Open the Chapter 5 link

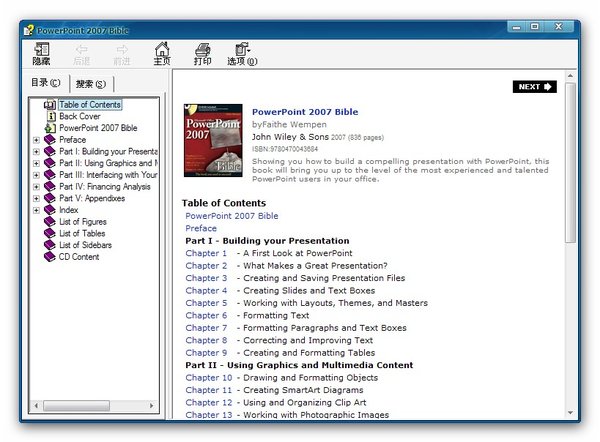[206, 303]
